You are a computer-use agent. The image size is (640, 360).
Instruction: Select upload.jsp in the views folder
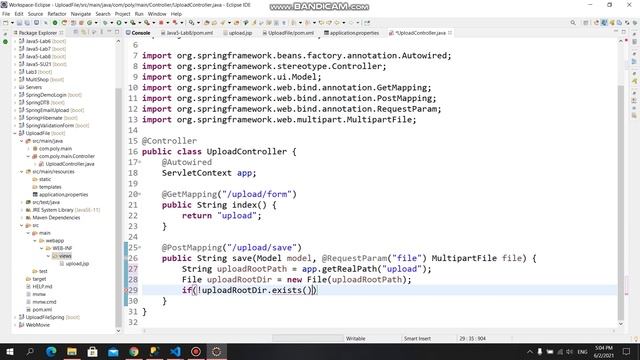77,264
